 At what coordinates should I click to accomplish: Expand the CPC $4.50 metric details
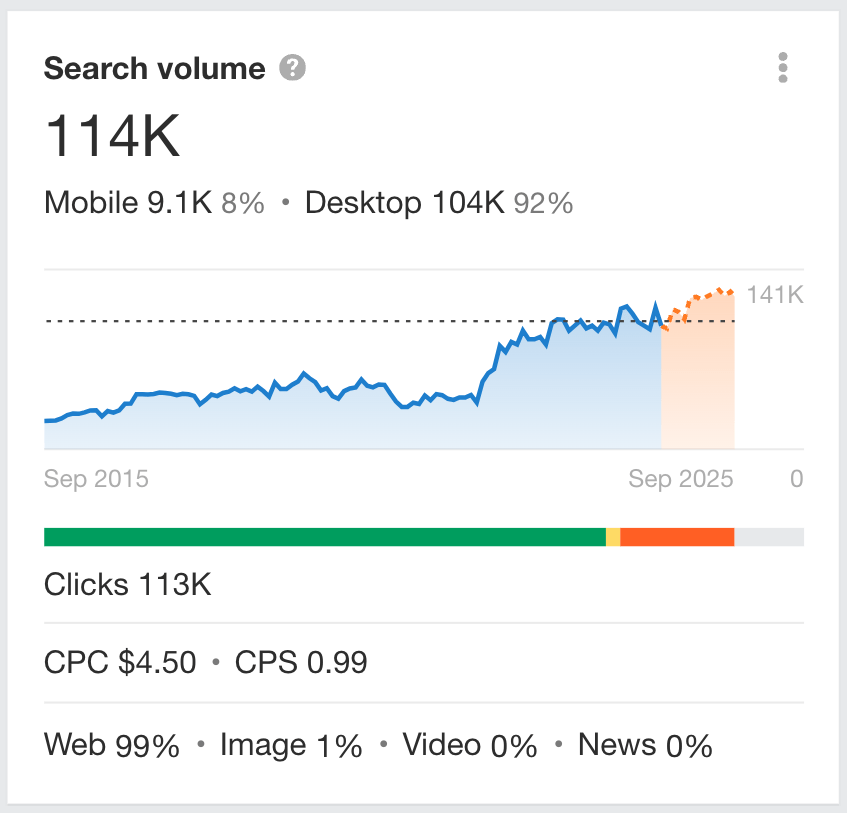click(x=119, y=662)
